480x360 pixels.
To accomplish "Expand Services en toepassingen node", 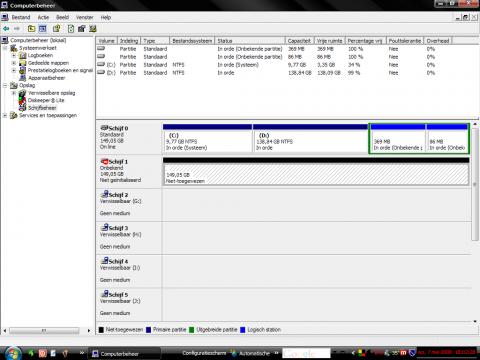I will coord(5,115).
